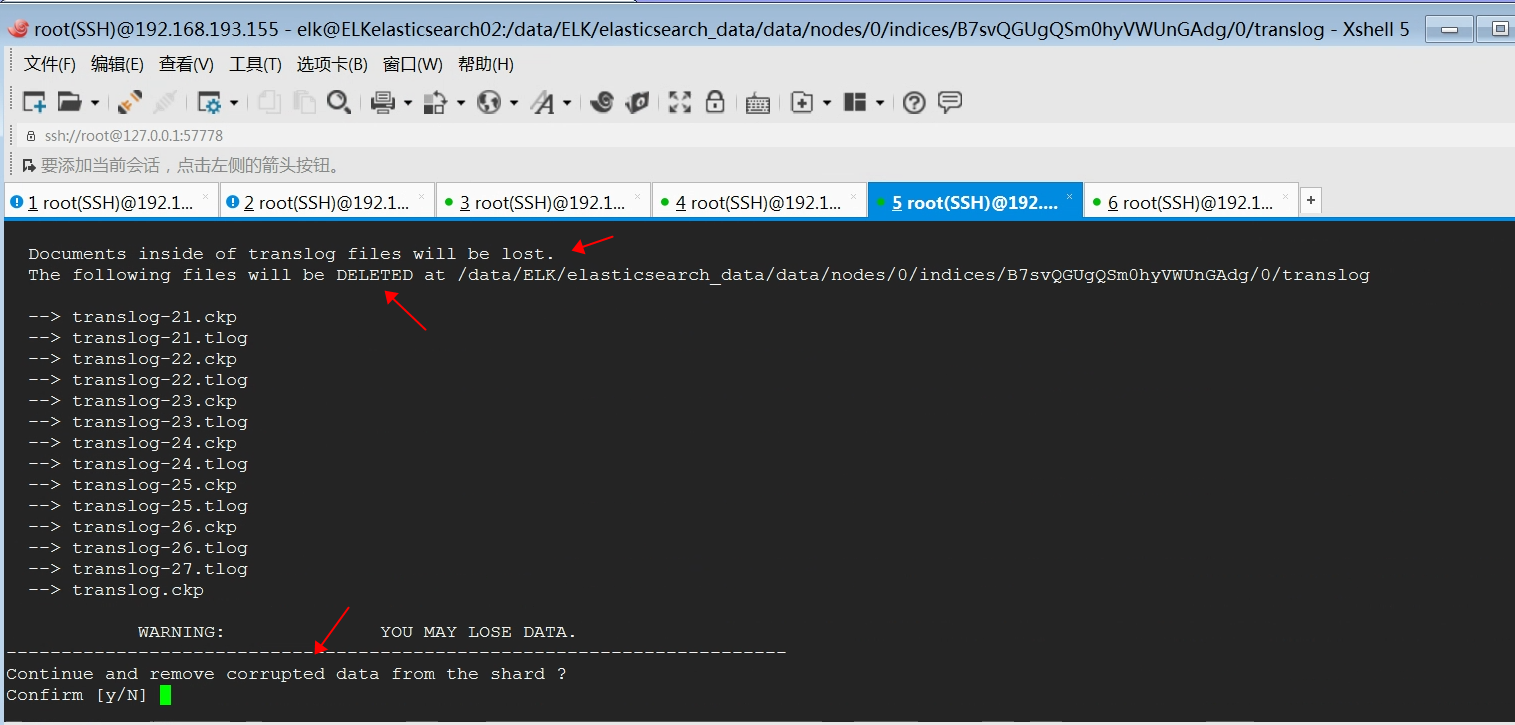Open the 工具(T) menu

click(255, 64)
